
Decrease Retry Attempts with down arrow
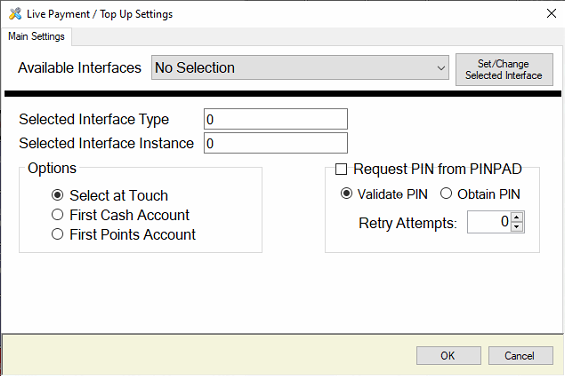(517, 227)
